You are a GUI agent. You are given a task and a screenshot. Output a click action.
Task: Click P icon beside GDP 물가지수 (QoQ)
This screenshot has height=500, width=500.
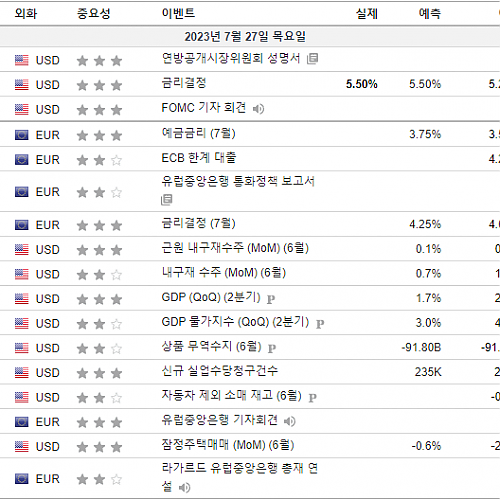(x=320, y=324)
